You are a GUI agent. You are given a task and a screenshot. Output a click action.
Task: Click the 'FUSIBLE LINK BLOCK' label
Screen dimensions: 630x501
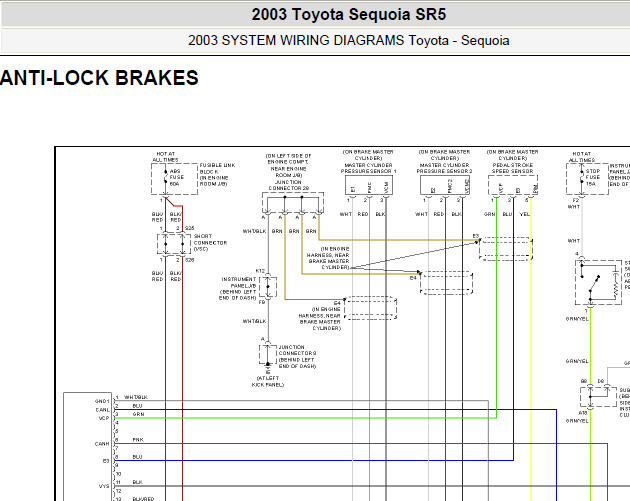point(217,168)
